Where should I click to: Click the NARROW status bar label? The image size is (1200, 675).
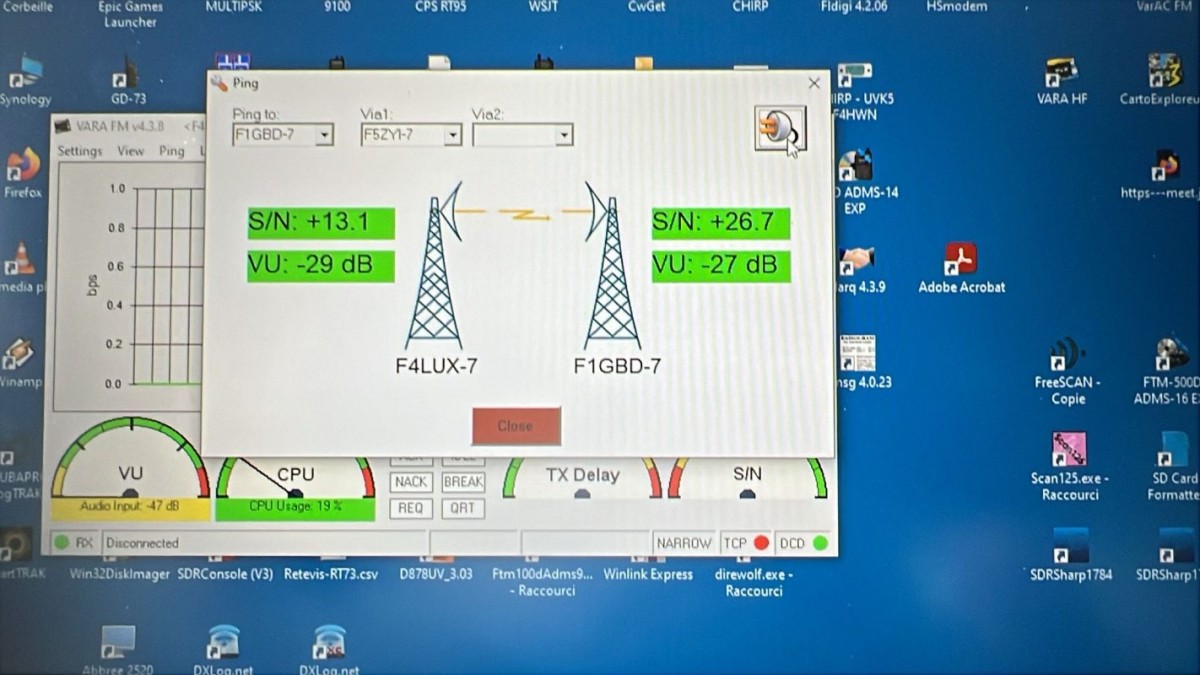click(x=685, y=543)
